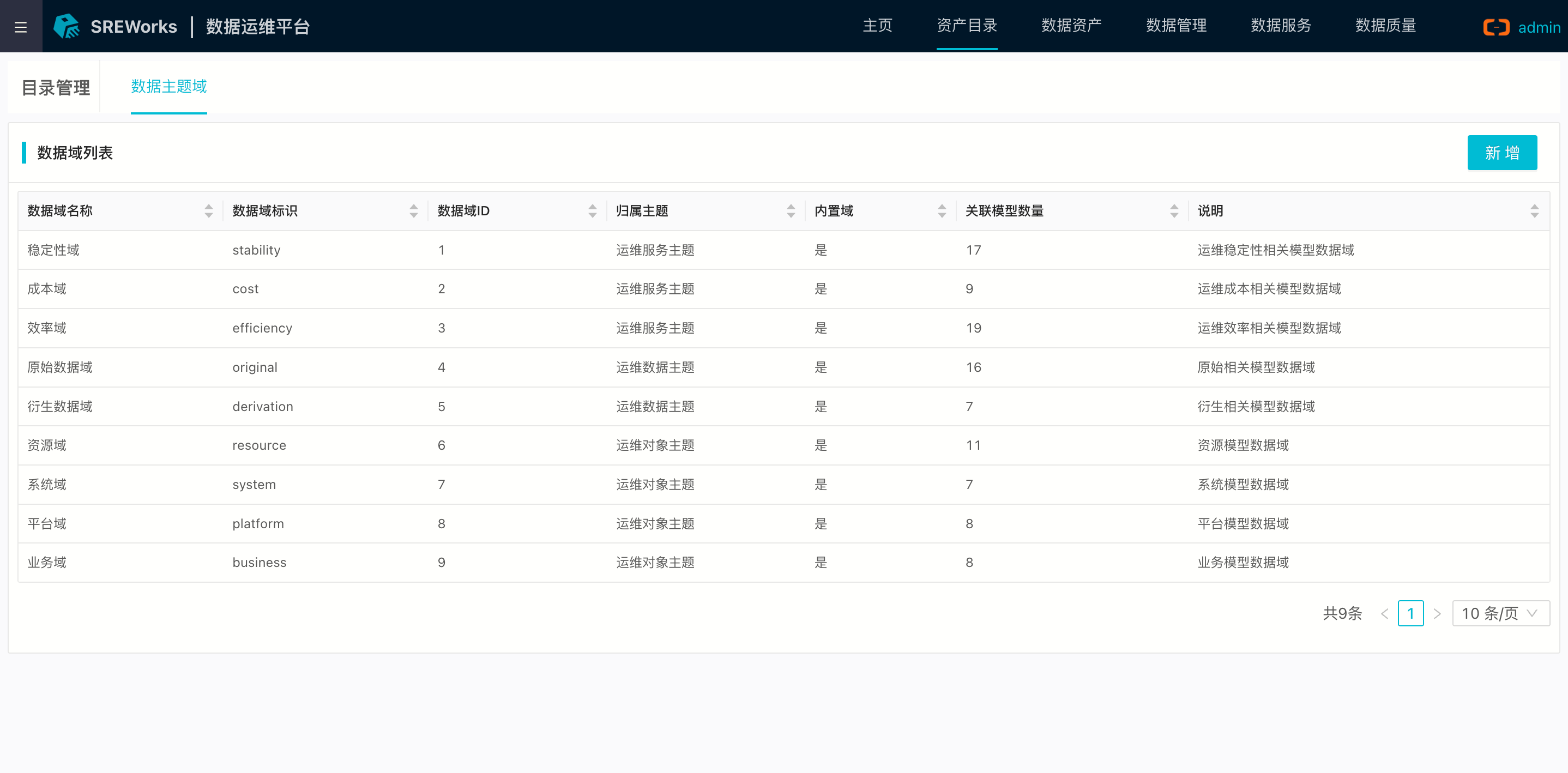Click the stability row in table
The width and height of the screenshot is (1568, 773).
(256, 250)
